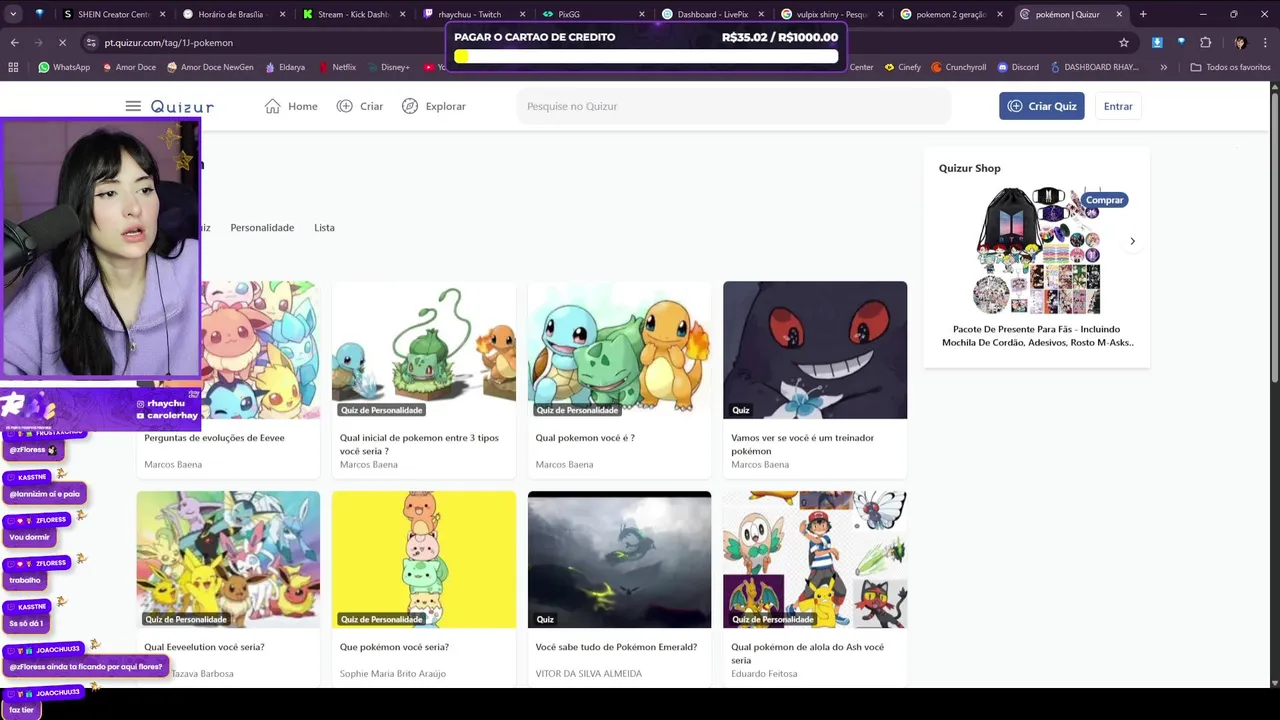The image size is (1280, 720).
Task: Open the gift pack product image
Action: [1037, 250]
